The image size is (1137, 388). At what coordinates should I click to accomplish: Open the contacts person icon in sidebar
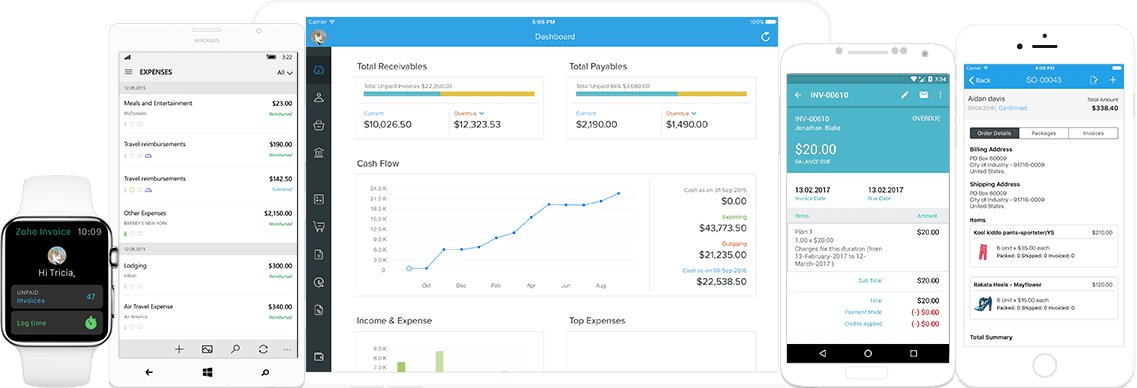coord(318,98)
